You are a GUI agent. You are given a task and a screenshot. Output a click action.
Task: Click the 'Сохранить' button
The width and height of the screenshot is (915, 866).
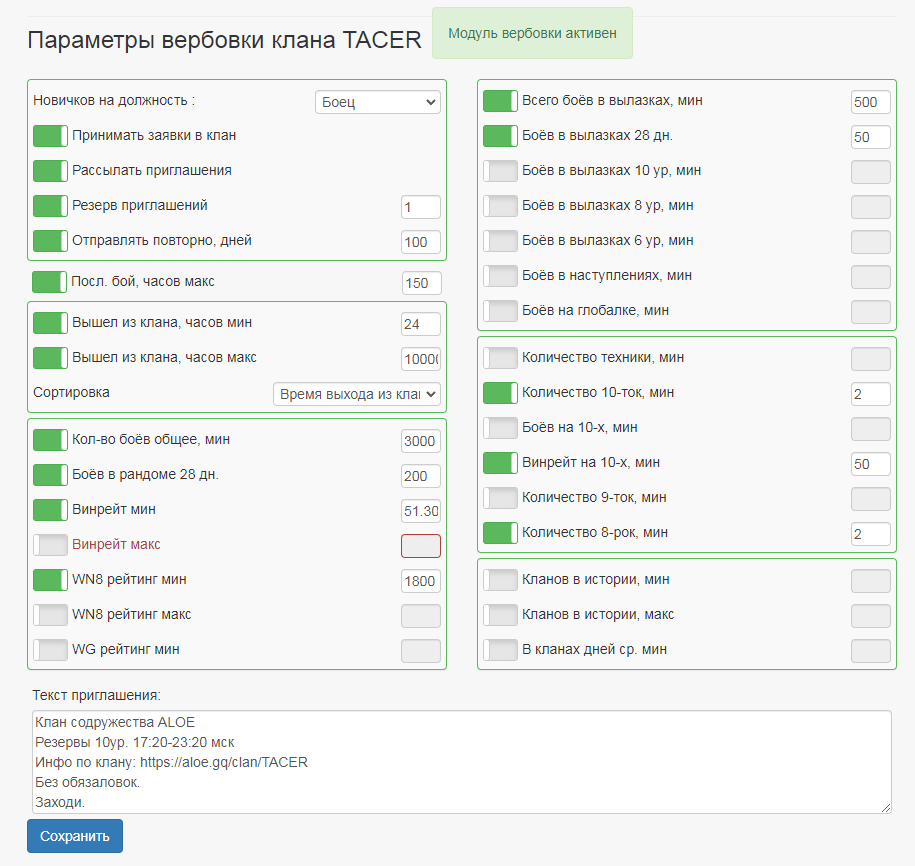[x=75, y=836]
